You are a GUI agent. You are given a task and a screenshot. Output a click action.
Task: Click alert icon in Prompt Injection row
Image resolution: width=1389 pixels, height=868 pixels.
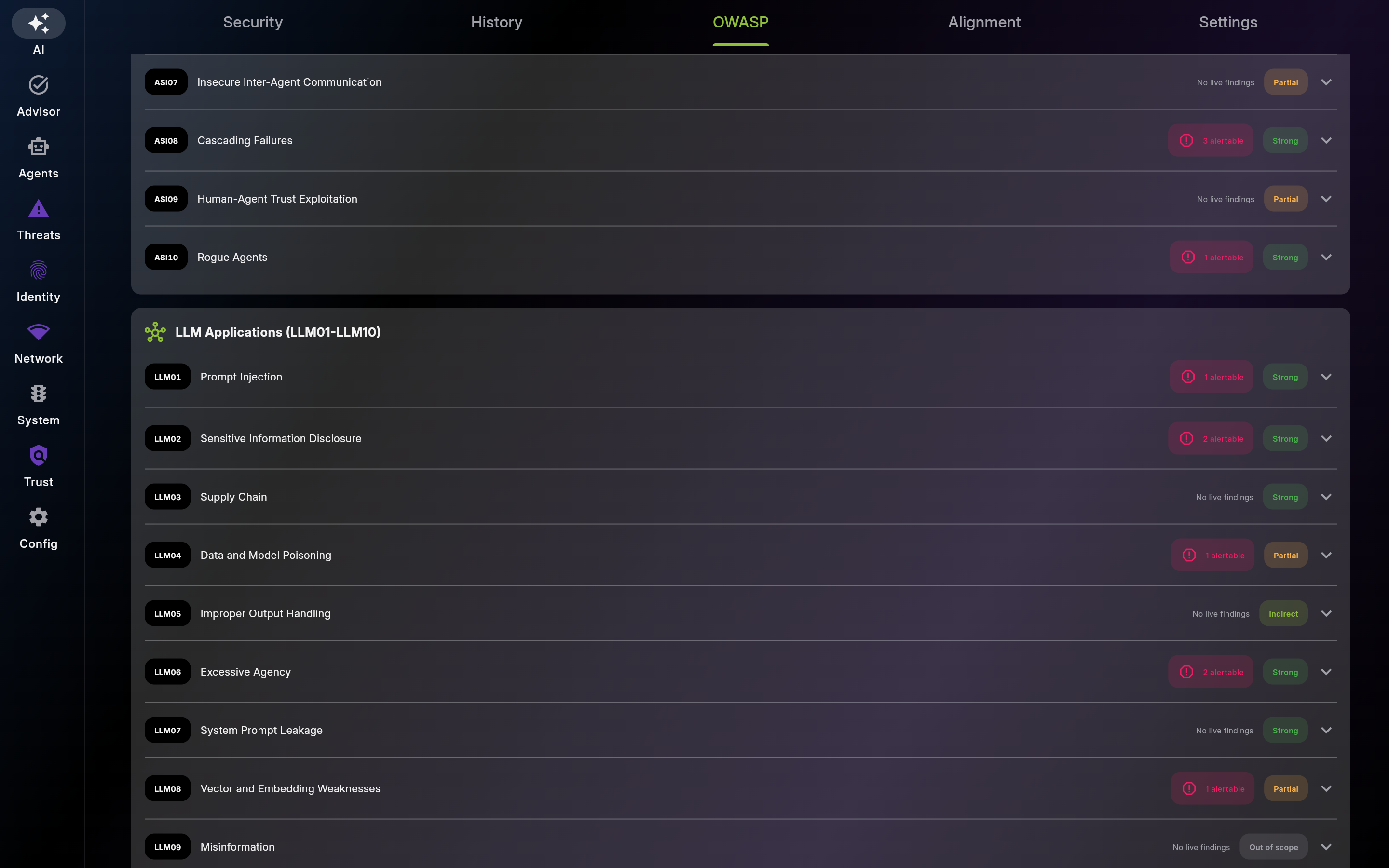click(x=1188, y=377)
